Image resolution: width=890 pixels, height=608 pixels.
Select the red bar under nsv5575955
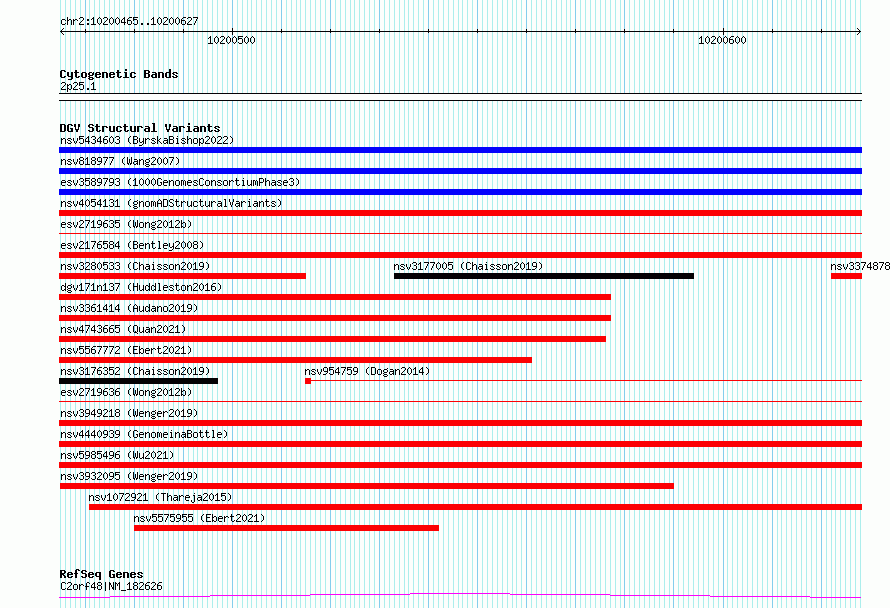click(x=286, y=528)
